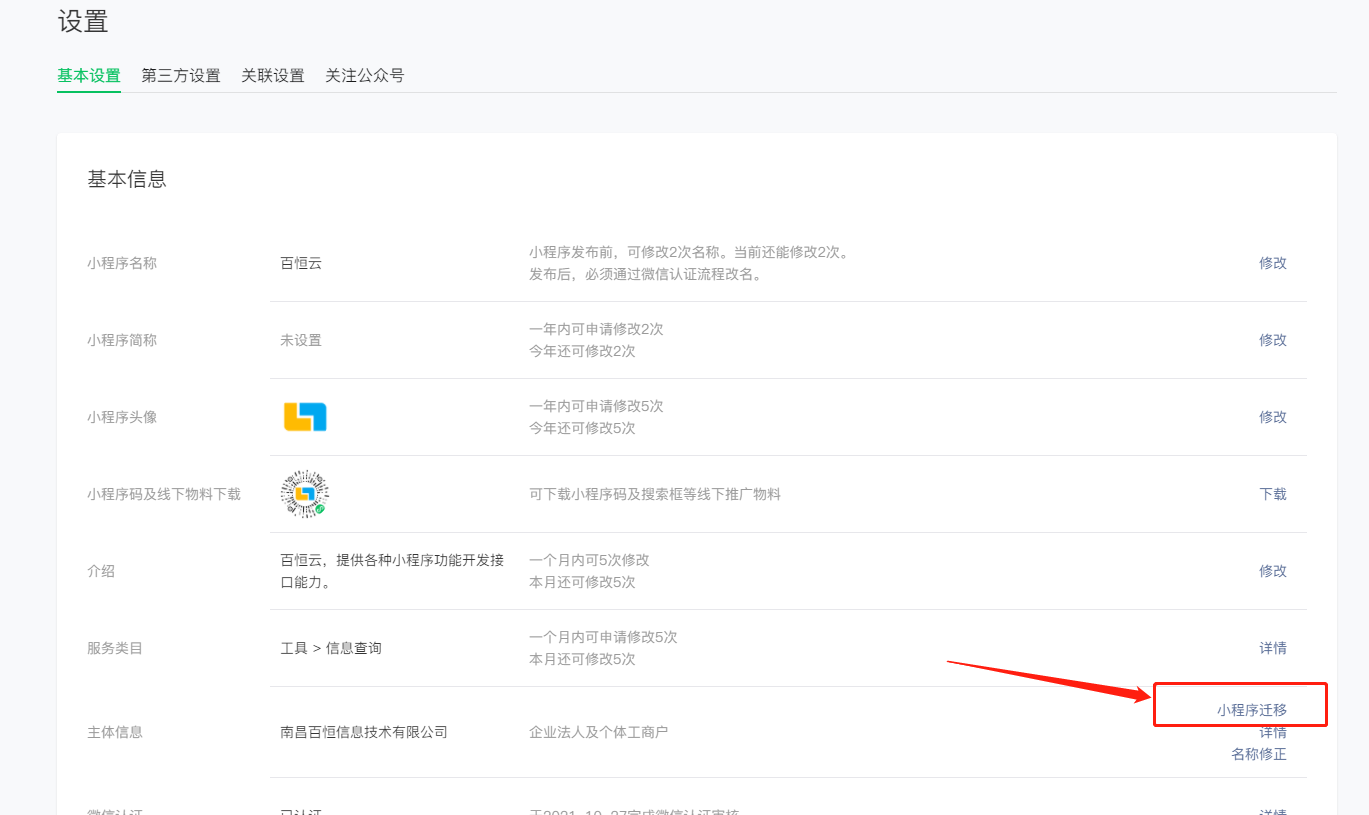Click the 小程序名称 value 百恒云

click(300, 263)
